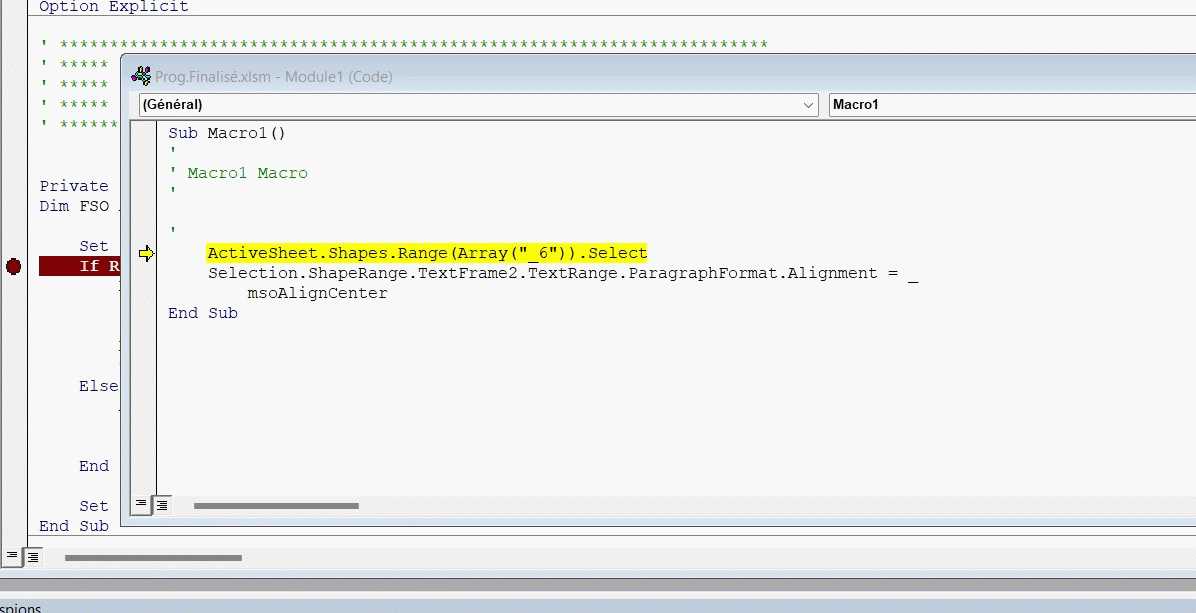Click the 'Sub Macro1()' line

(x=227, y=133)
